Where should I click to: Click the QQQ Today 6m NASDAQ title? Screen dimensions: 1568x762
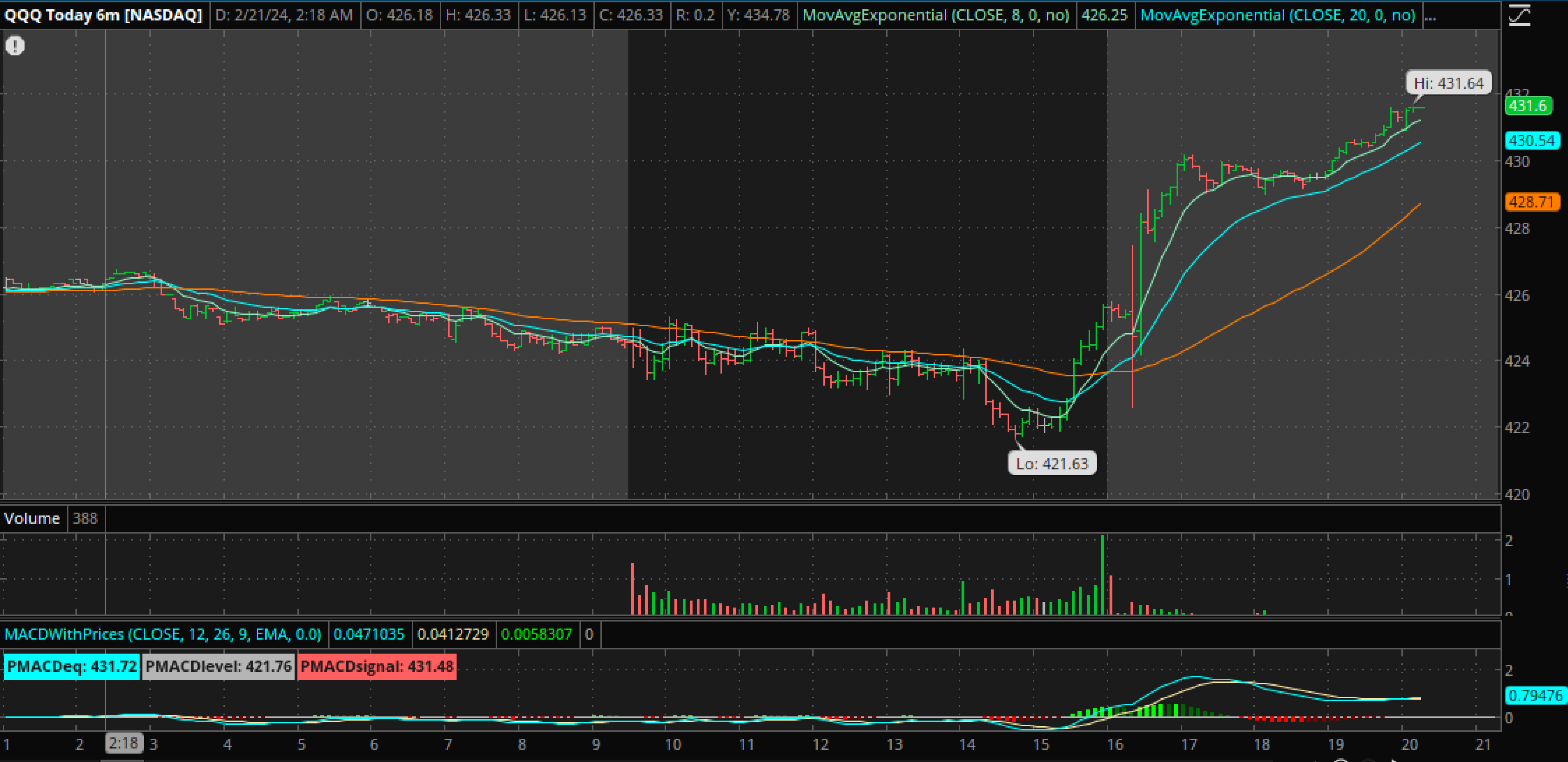[x=103, y=15]
